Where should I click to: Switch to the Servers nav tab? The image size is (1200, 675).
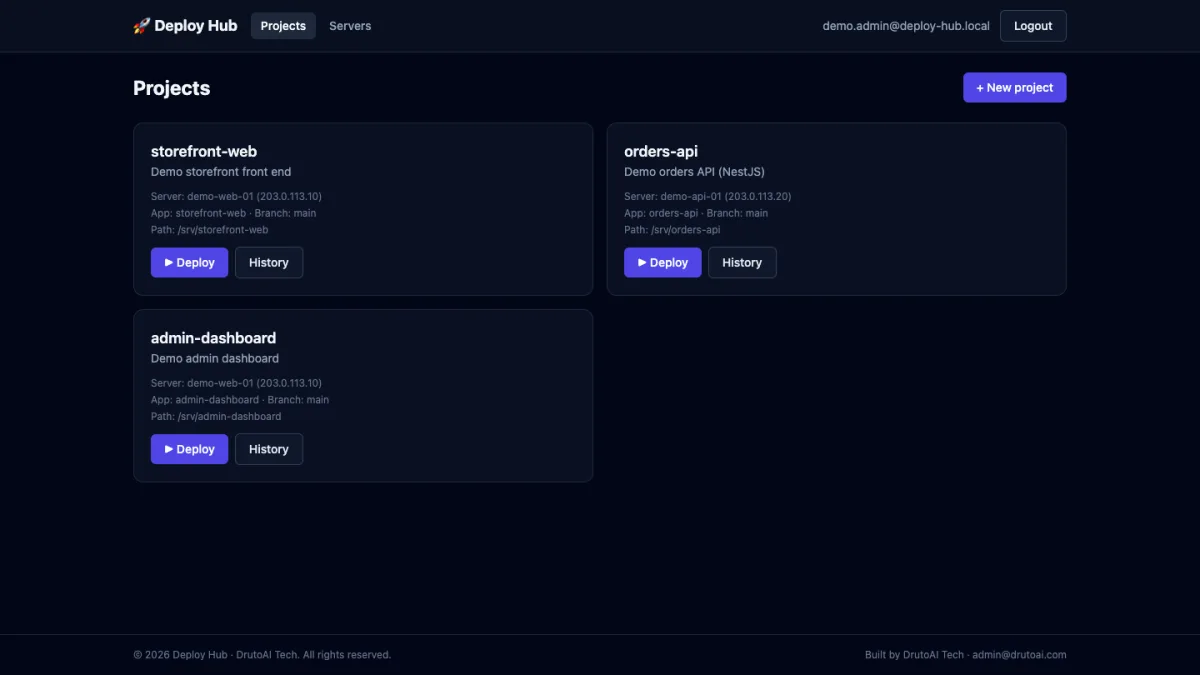350,26
